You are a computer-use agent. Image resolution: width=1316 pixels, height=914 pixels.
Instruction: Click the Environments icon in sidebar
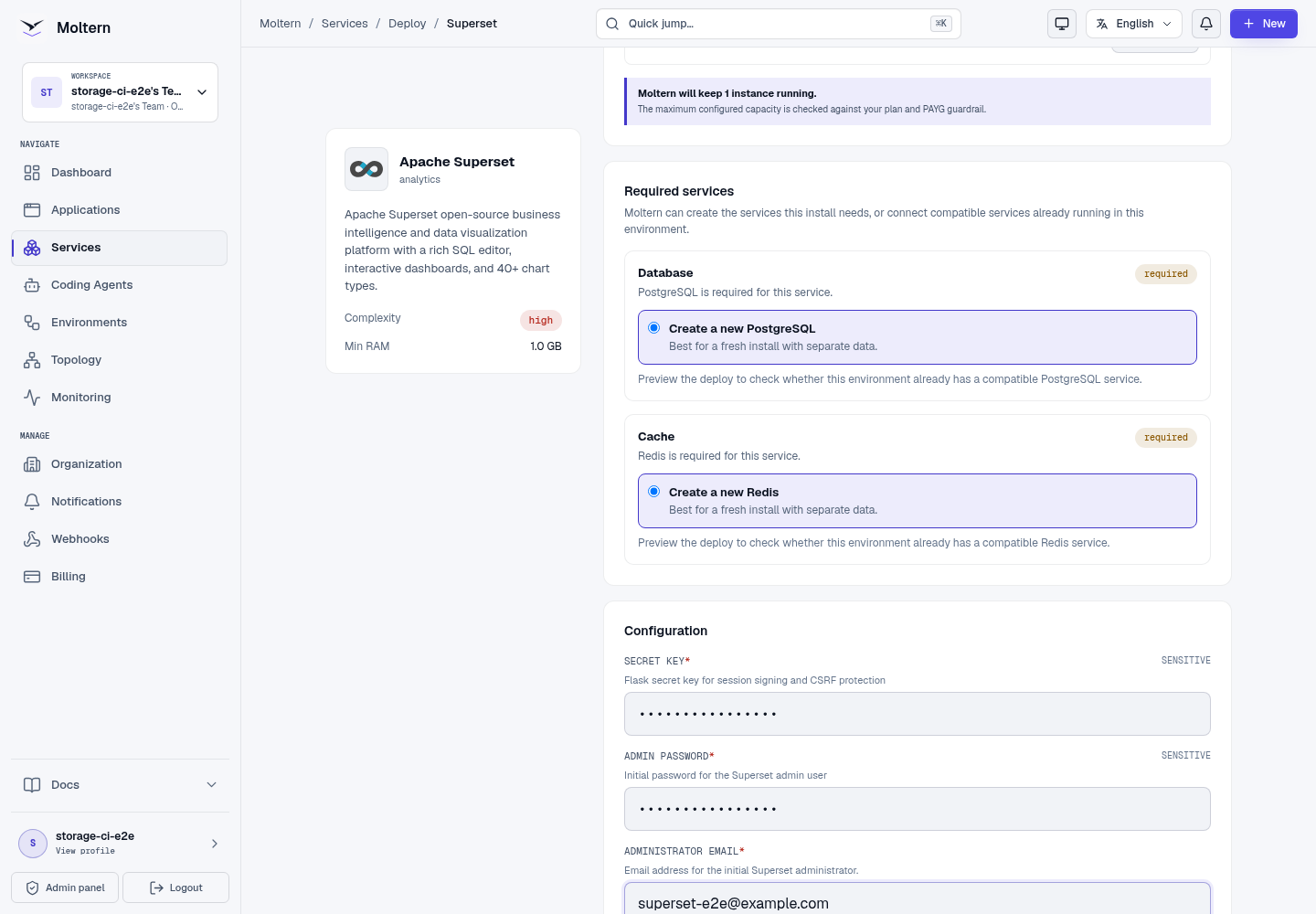click(x=32, y=323)
